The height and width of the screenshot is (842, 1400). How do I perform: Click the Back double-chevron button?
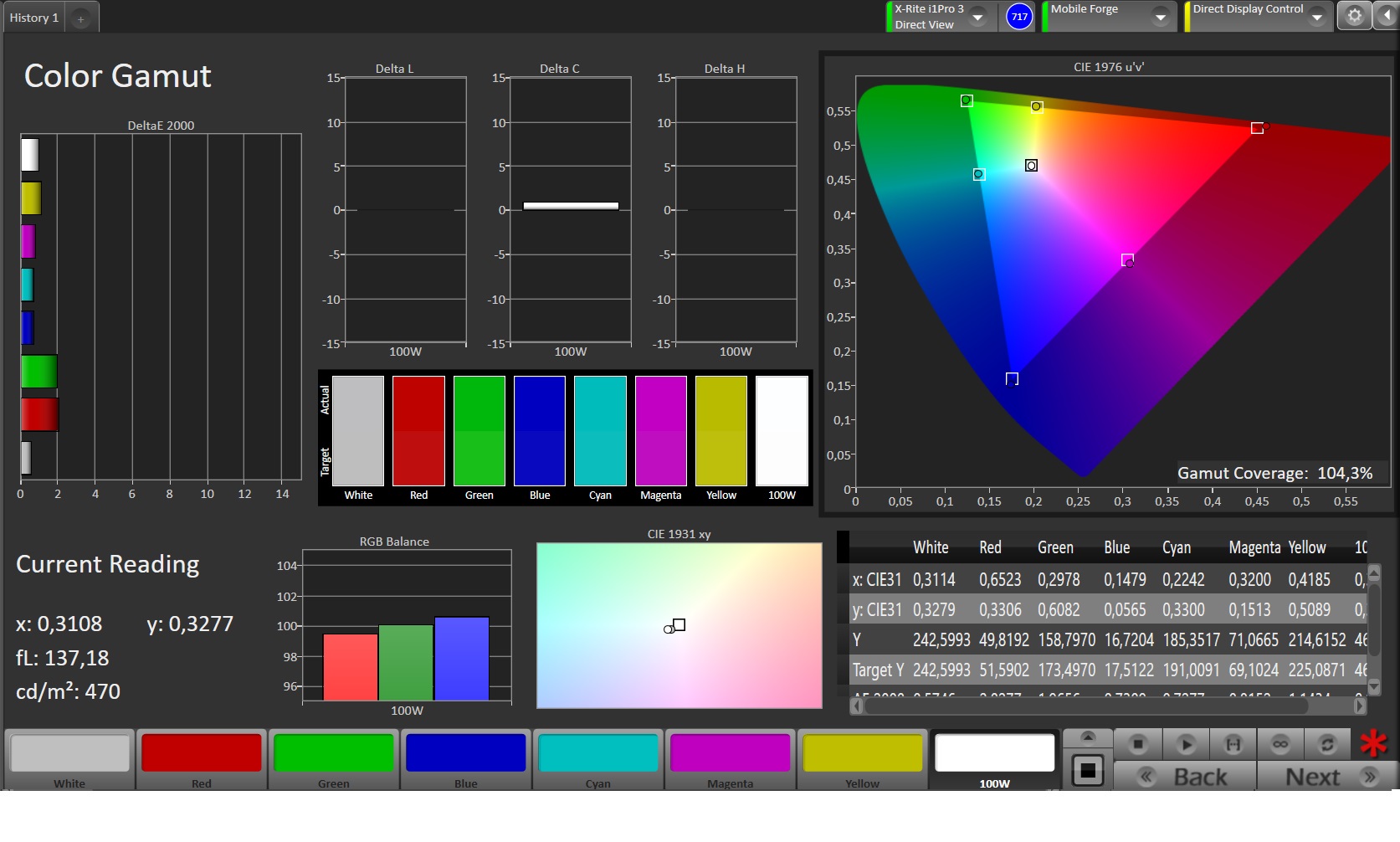click(1184, 777)
